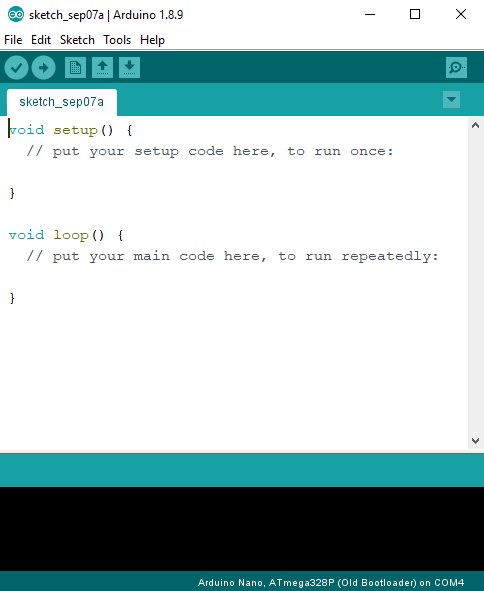Click the 'void loop() {' line
The height and width of the screenshot is (591, 484).
(x=66, y=235)
